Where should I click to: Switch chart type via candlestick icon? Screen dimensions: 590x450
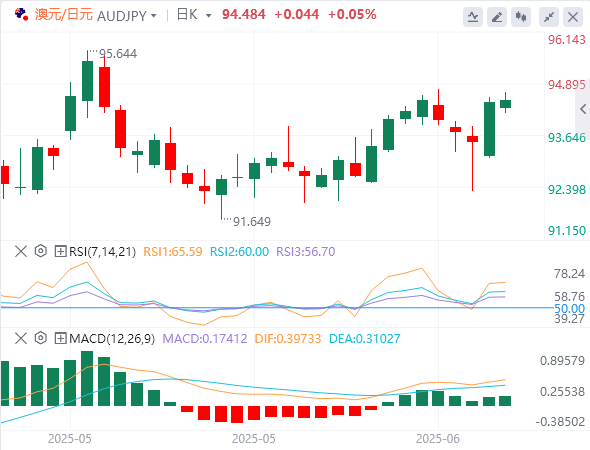click(521, 17)
